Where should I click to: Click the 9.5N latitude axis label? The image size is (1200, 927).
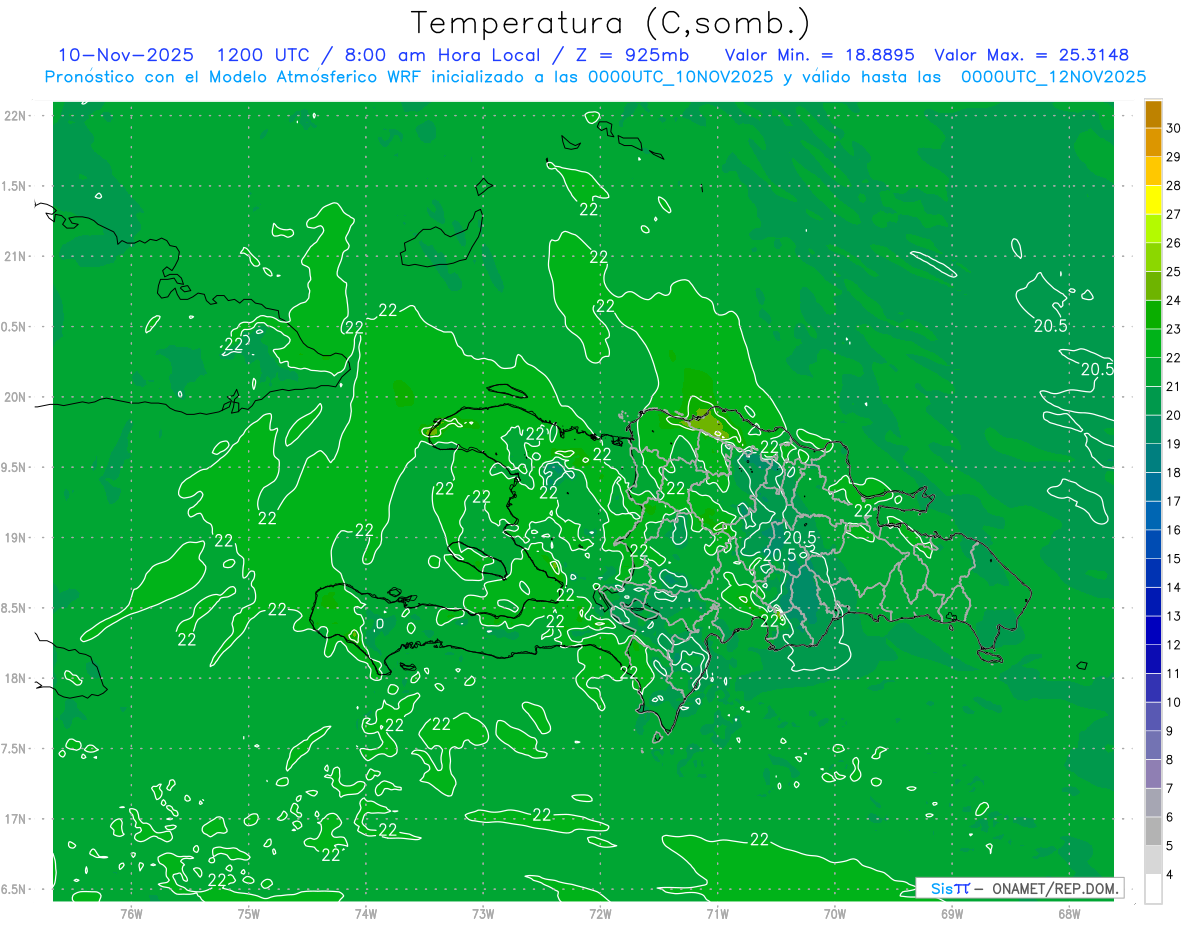[15, 468]
